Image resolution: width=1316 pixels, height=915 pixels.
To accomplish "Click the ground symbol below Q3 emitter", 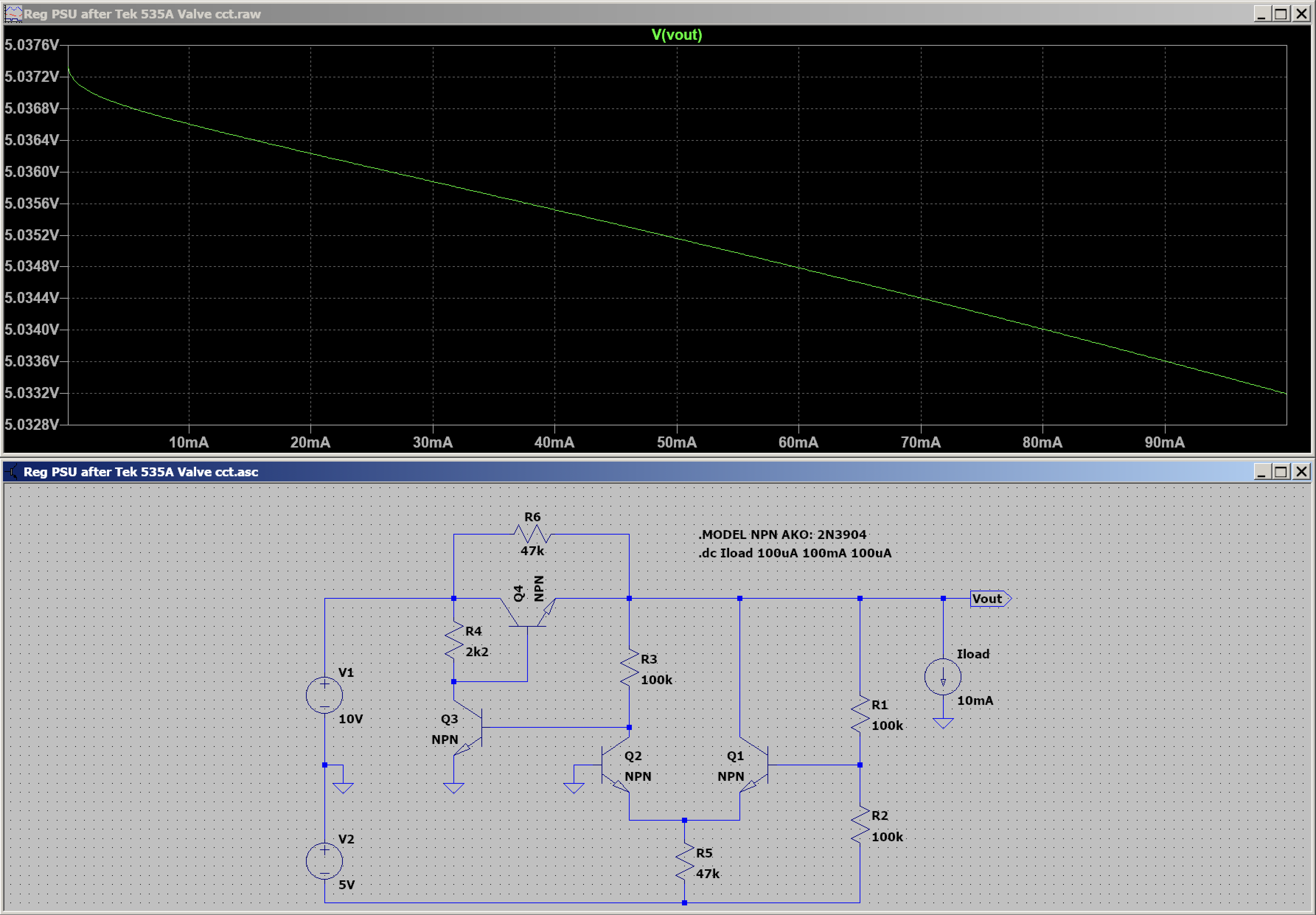I will tap(453, 788).
